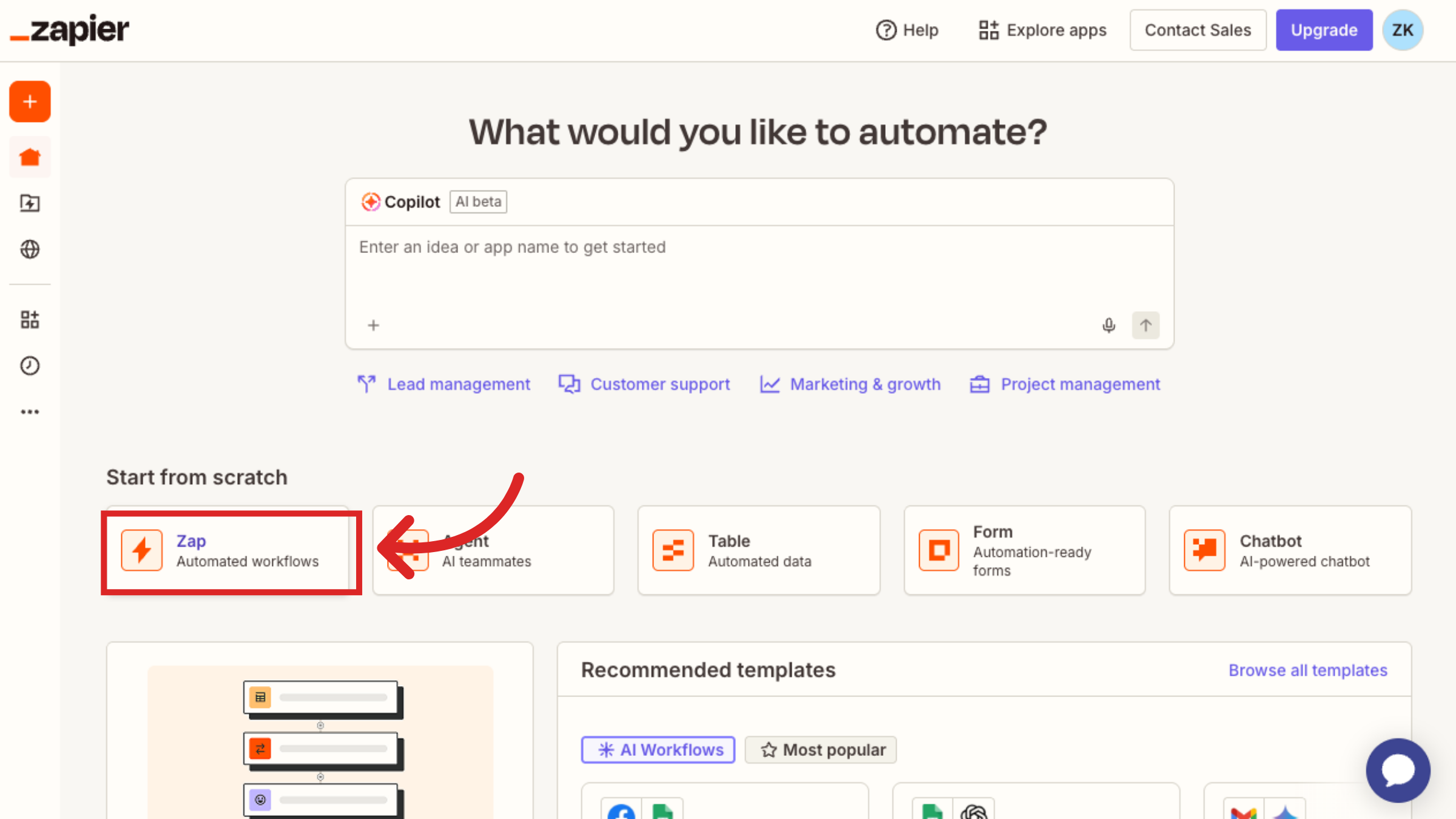Open Discover via the globe sidebar icon
Image resolution: width=1456 pixels, height=819 pixels.
[30, 249]
